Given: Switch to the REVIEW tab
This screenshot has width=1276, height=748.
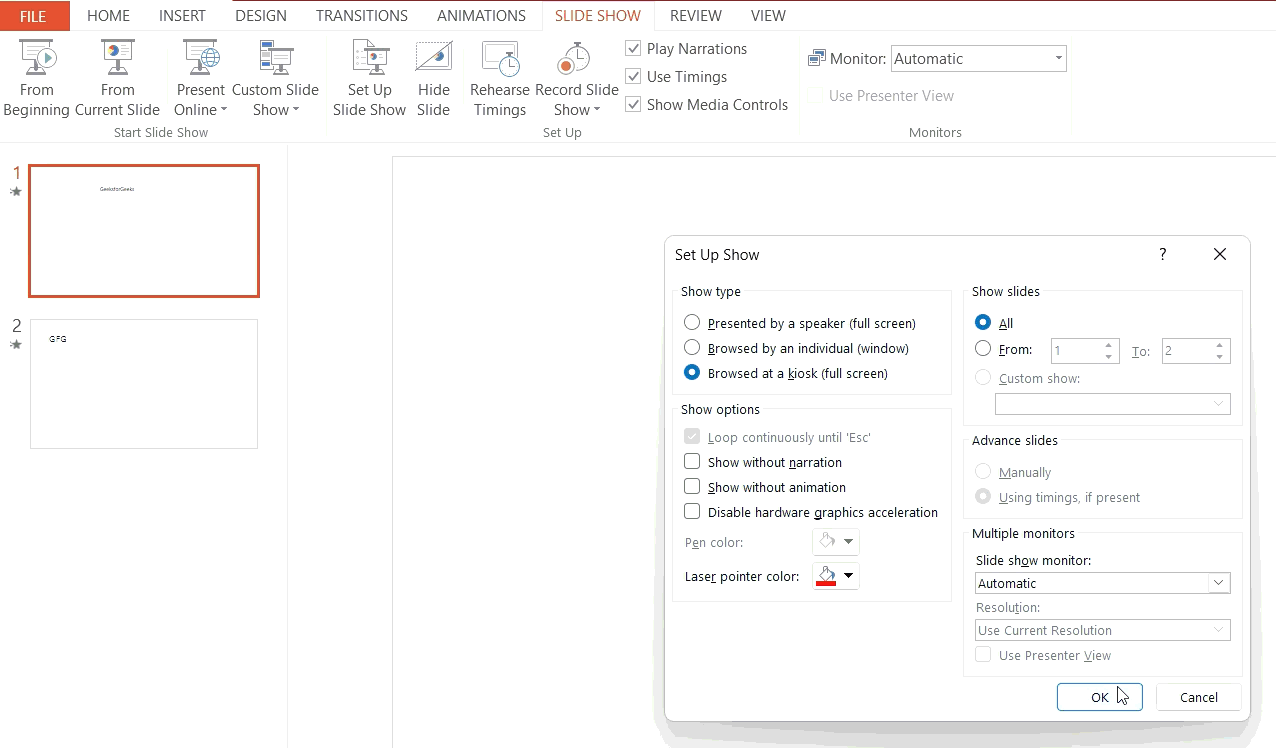Looking at the screenshot, I should point(697,16).
